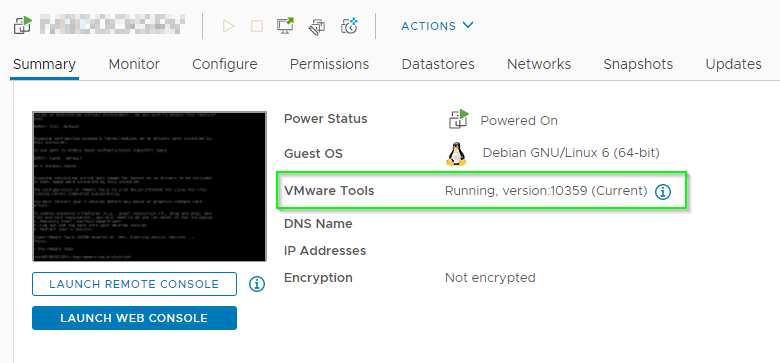780x363 pixels.
Task: Click info icon beside VMware Tools version
Action: (x=663, y=191)
